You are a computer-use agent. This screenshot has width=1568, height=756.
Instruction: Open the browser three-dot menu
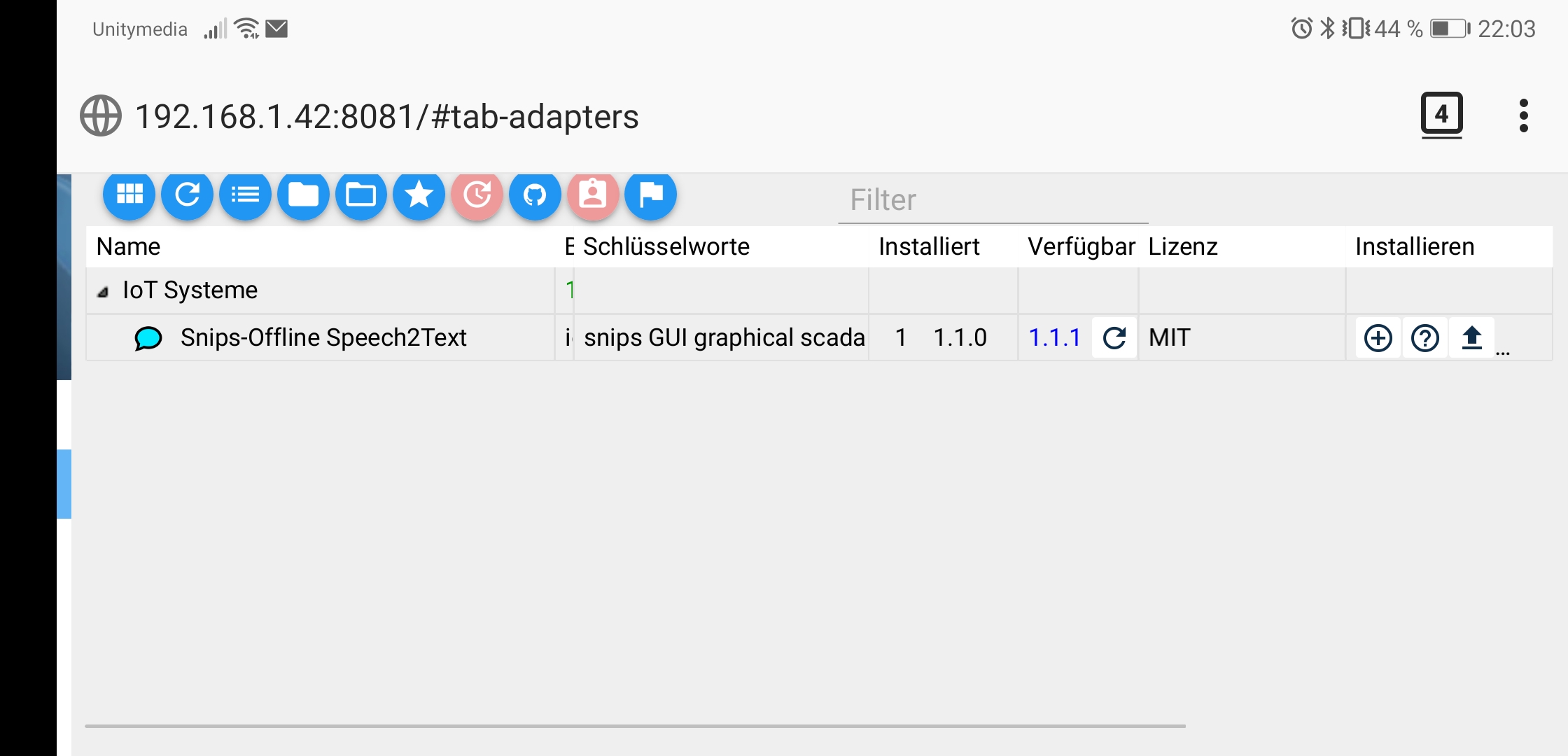[x=1523, y=115]
